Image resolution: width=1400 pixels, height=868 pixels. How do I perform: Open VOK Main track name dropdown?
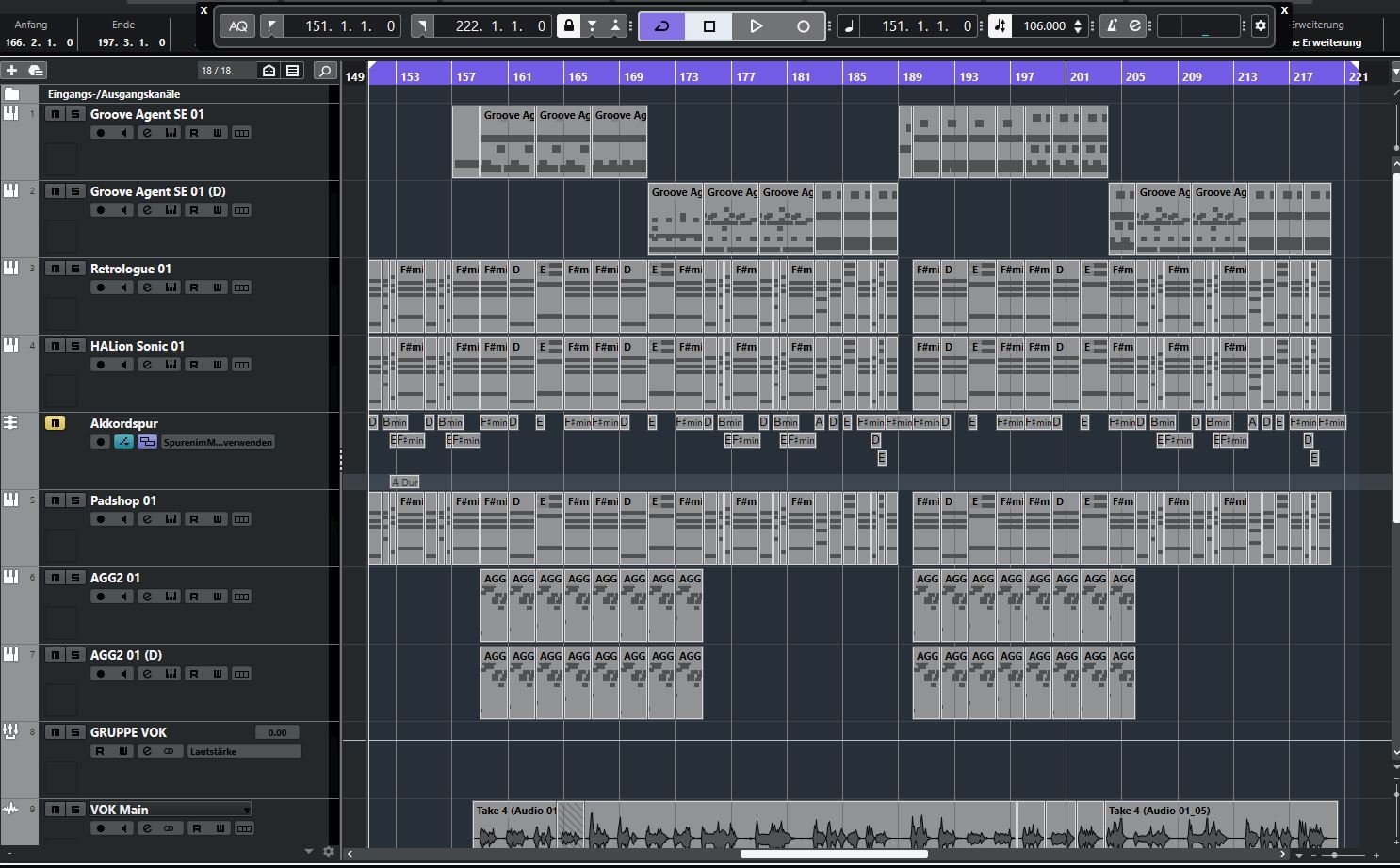(x=247, y=810)
